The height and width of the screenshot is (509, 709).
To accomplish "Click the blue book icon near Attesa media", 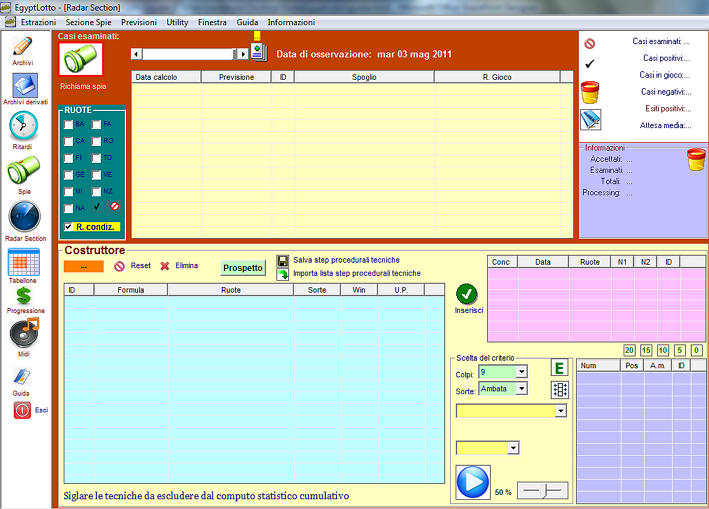I will click(x=591, y=119).
